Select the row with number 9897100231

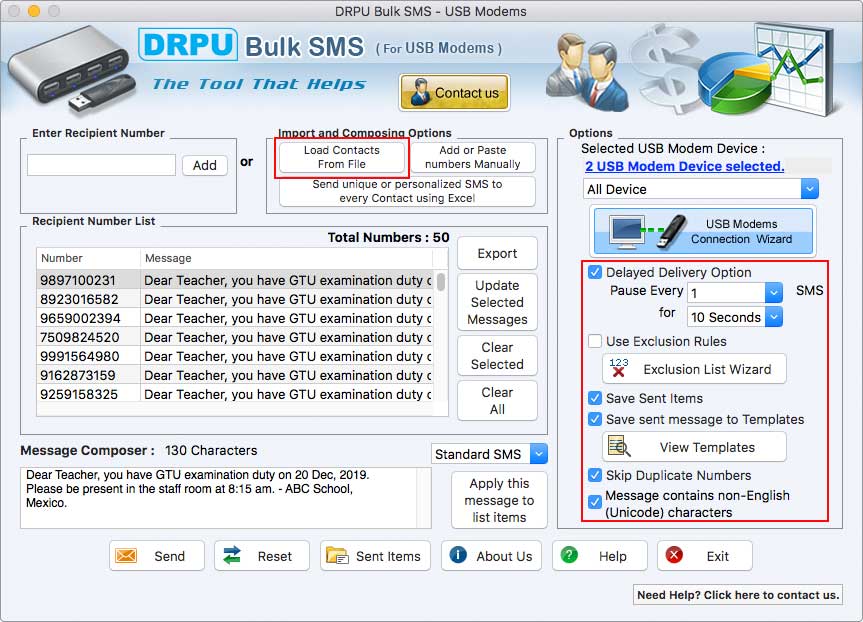point(235,280)
